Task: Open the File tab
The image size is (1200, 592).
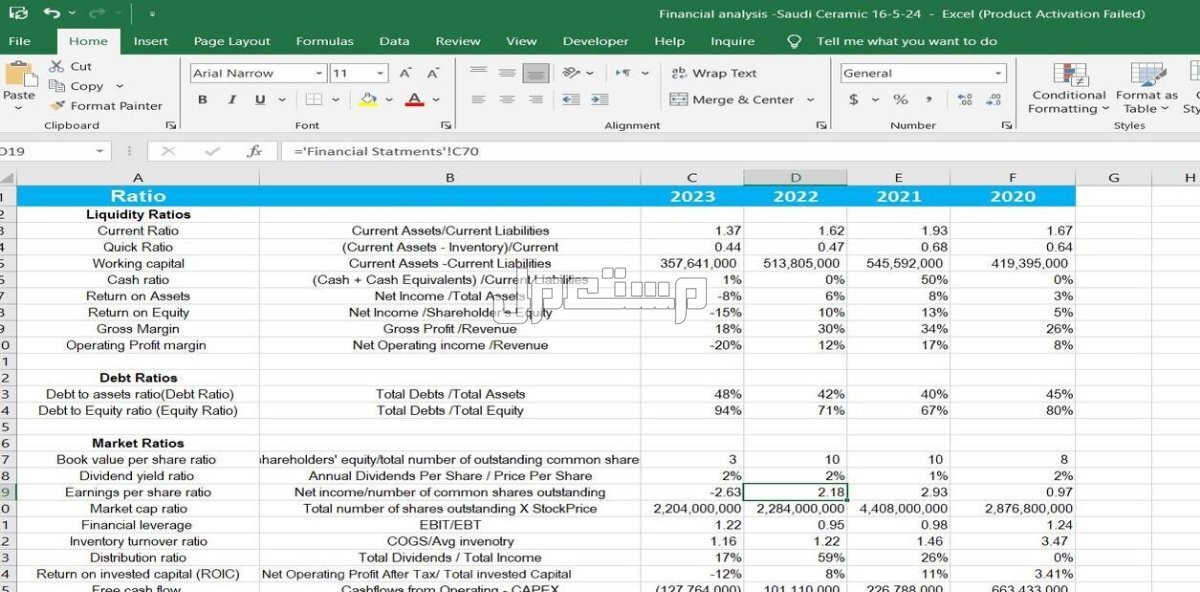Action: click(19, 41)
